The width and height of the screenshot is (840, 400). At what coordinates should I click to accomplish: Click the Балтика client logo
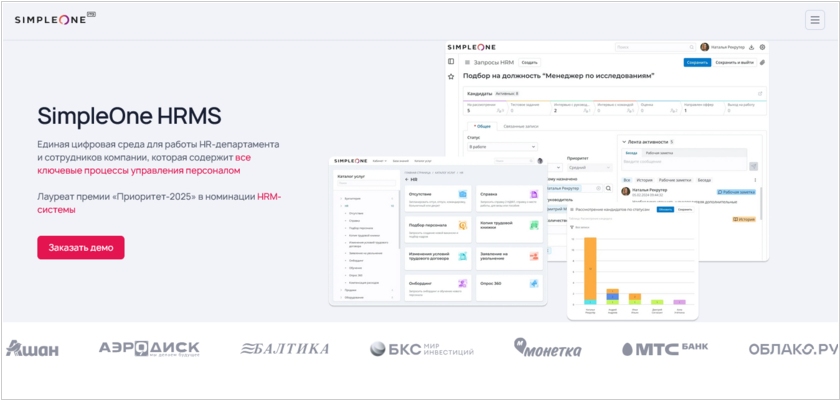284,349
